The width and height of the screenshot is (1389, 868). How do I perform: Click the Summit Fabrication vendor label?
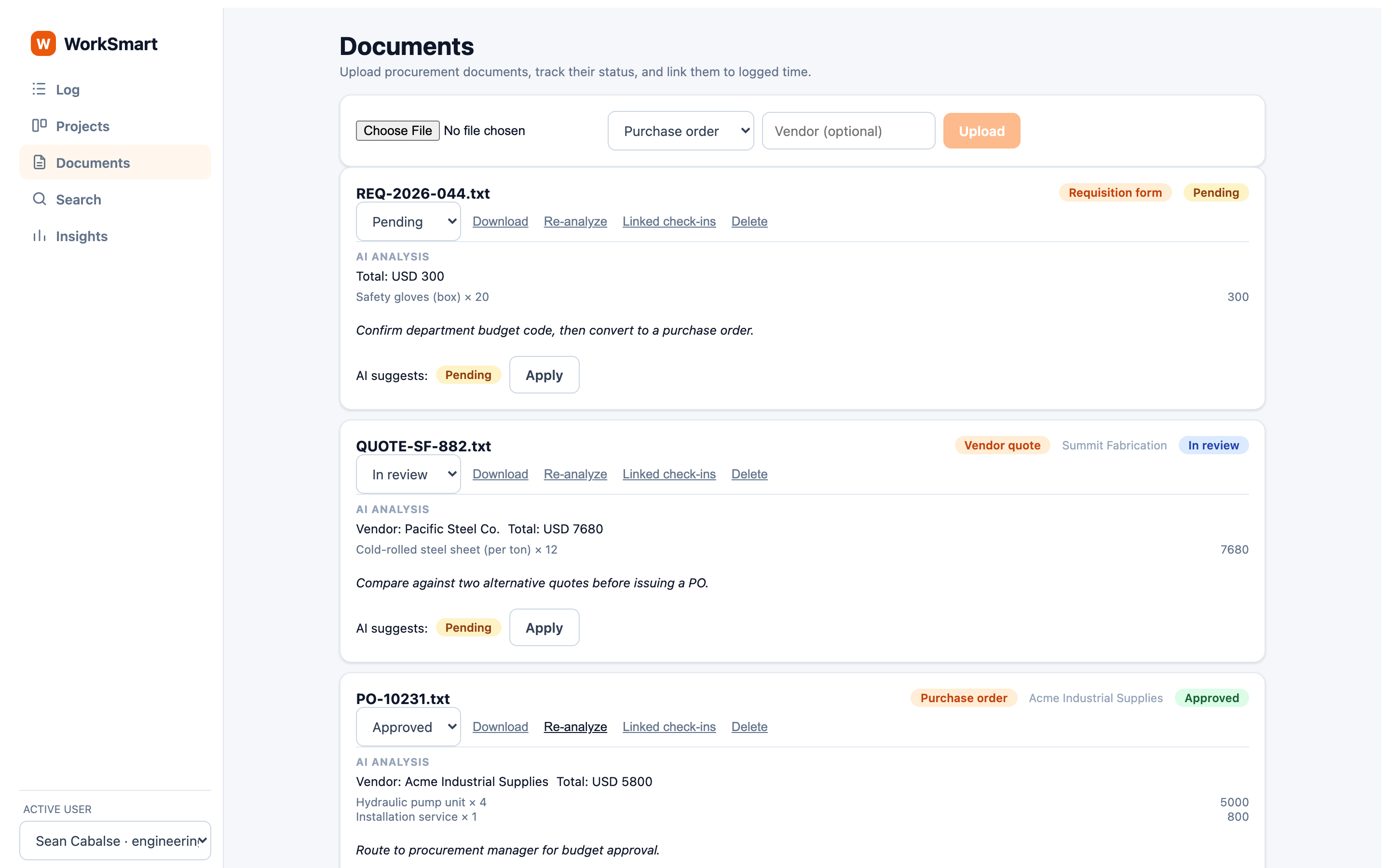(1114, 446)
